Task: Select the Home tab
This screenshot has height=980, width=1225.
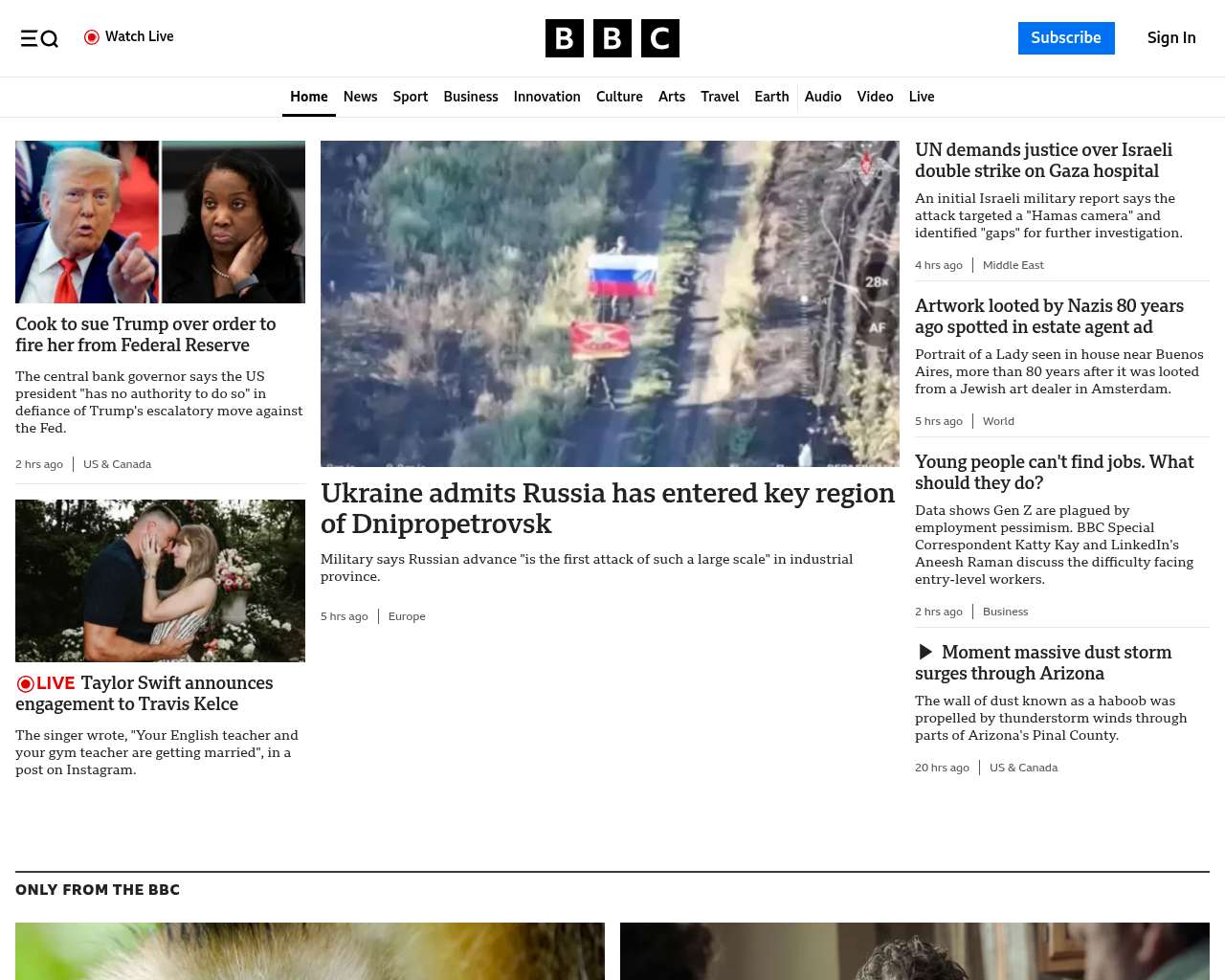Action: coord(309,97)
